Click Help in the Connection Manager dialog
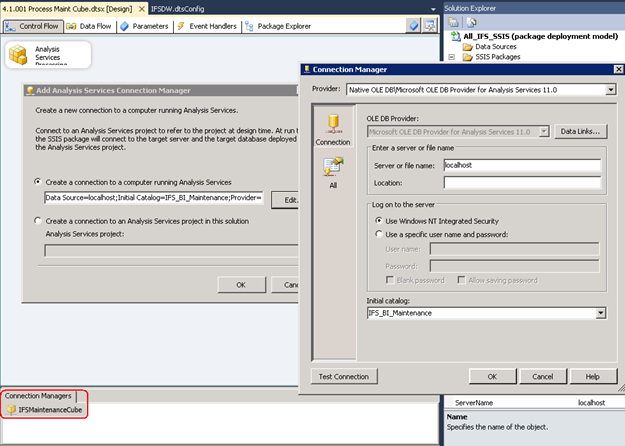The width and height of the screenshot is (625, 446). [592, 376]
